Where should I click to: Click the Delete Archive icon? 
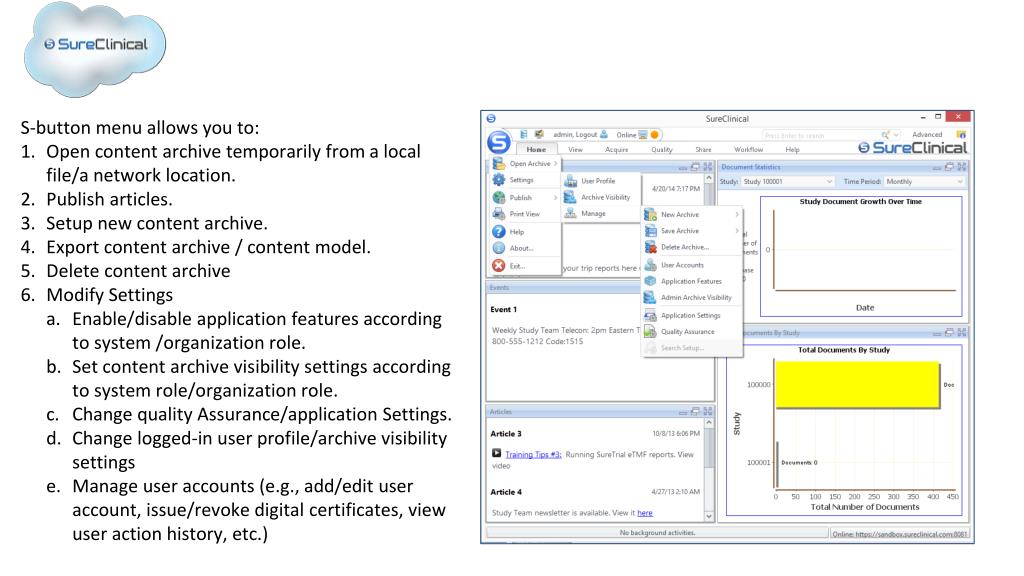pos(650,247)
